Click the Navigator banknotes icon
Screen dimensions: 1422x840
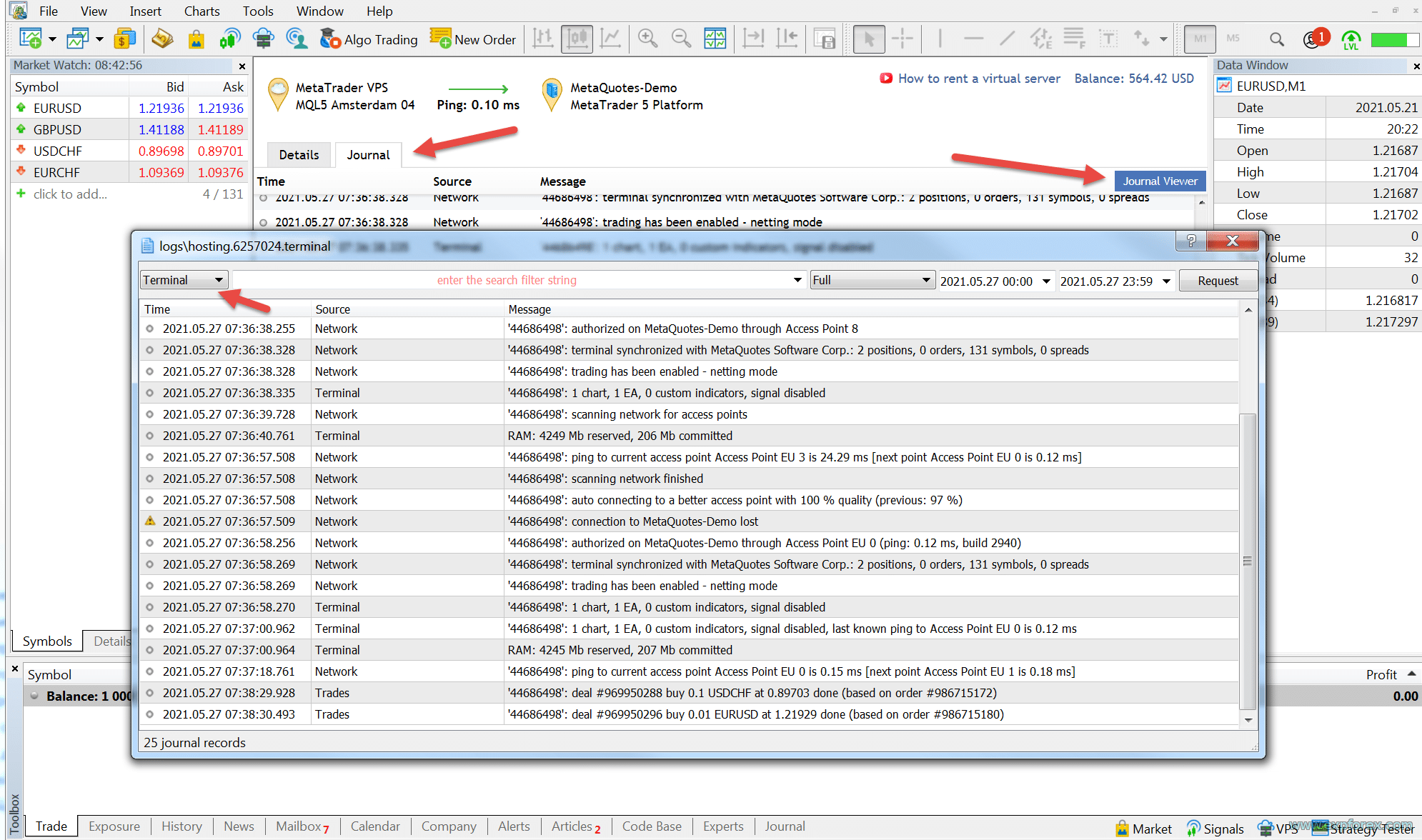click(x=162, y=39)
